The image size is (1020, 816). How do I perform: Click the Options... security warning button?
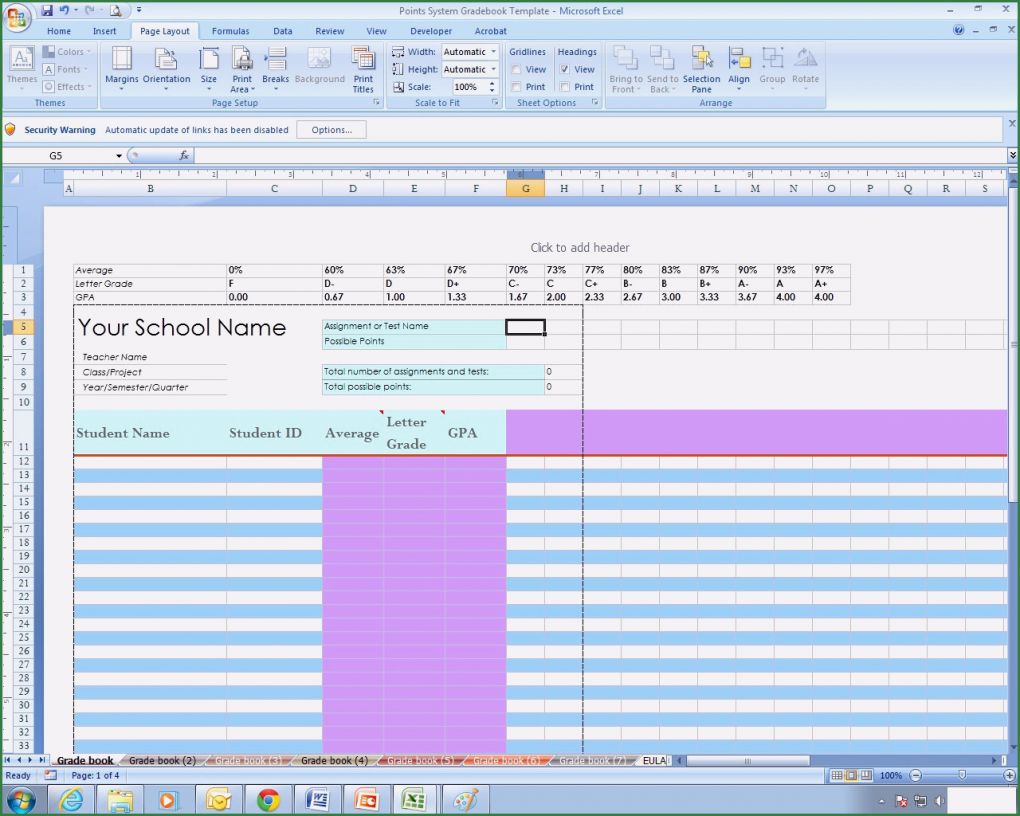click(x=331, y=130)
